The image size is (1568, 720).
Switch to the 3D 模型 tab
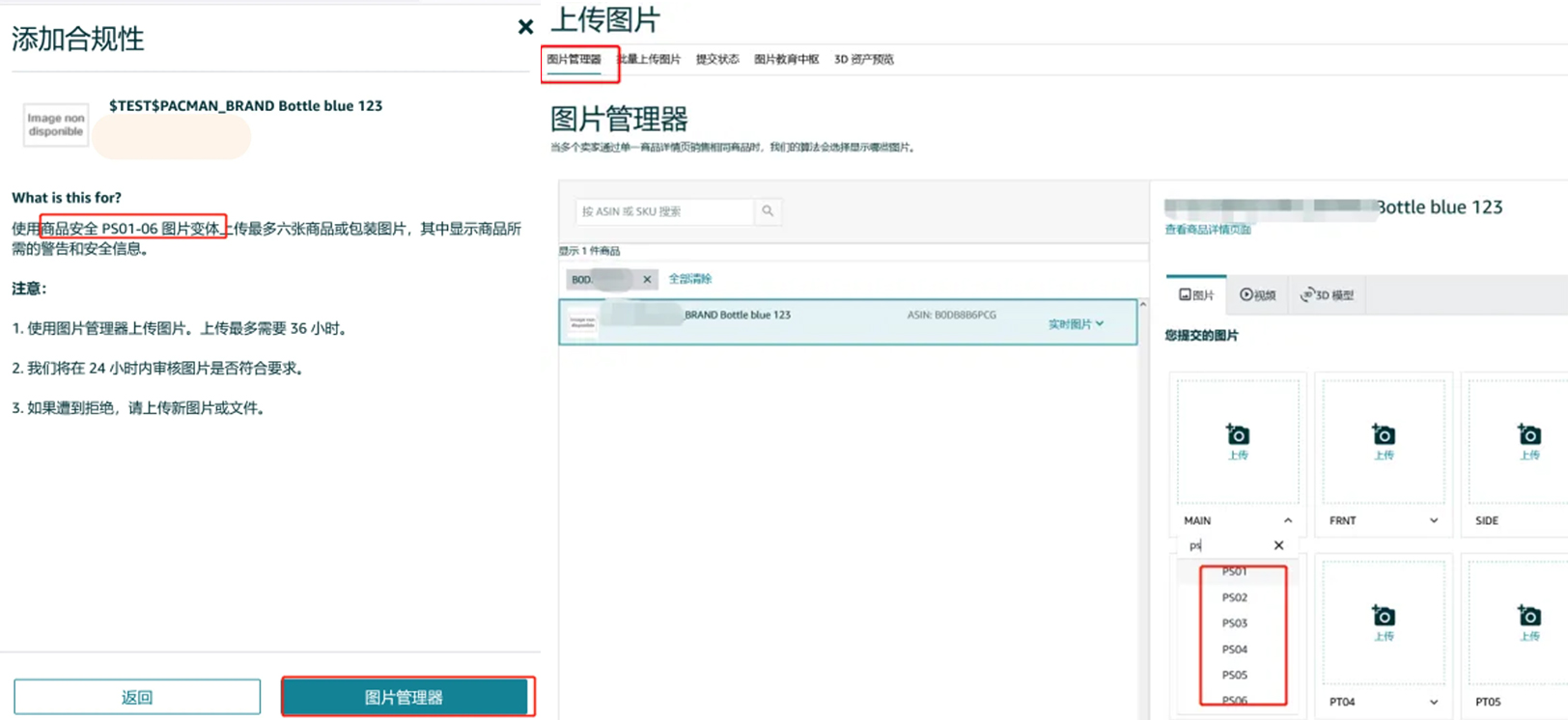pos(1328,295)
